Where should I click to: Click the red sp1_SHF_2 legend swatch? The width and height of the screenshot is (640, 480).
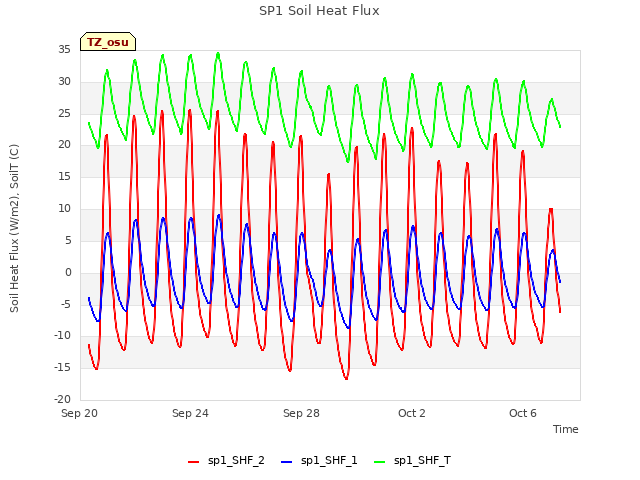coord(193,462)
